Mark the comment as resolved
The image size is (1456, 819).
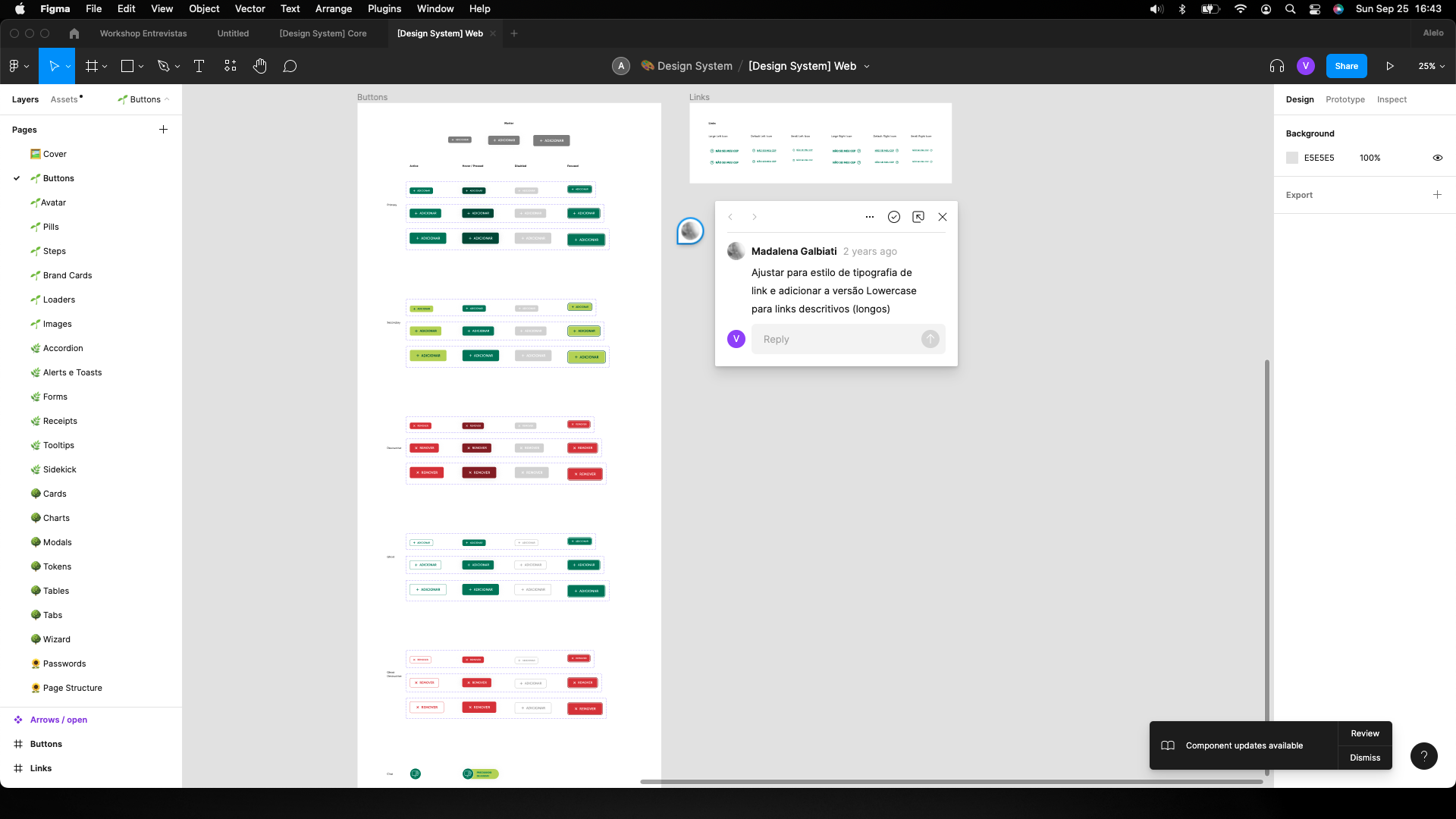click(894, 217)
